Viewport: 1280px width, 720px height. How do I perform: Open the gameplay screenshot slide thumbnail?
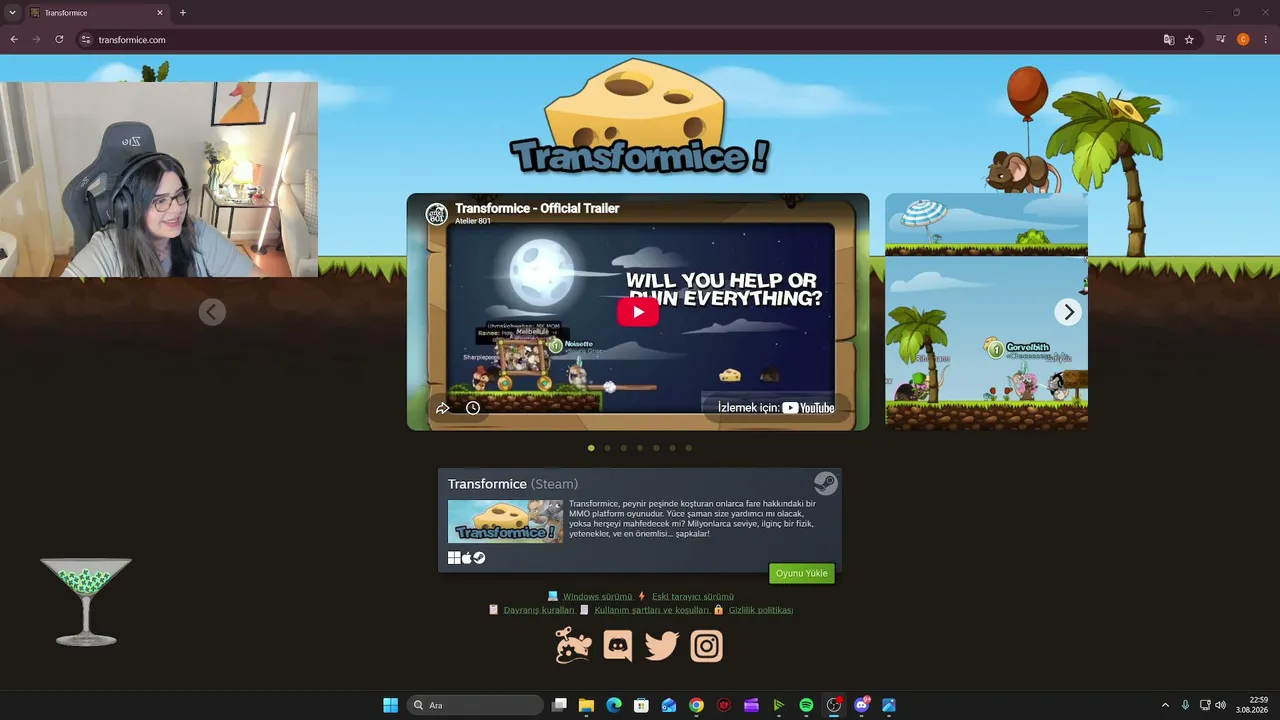click(986, 312)
